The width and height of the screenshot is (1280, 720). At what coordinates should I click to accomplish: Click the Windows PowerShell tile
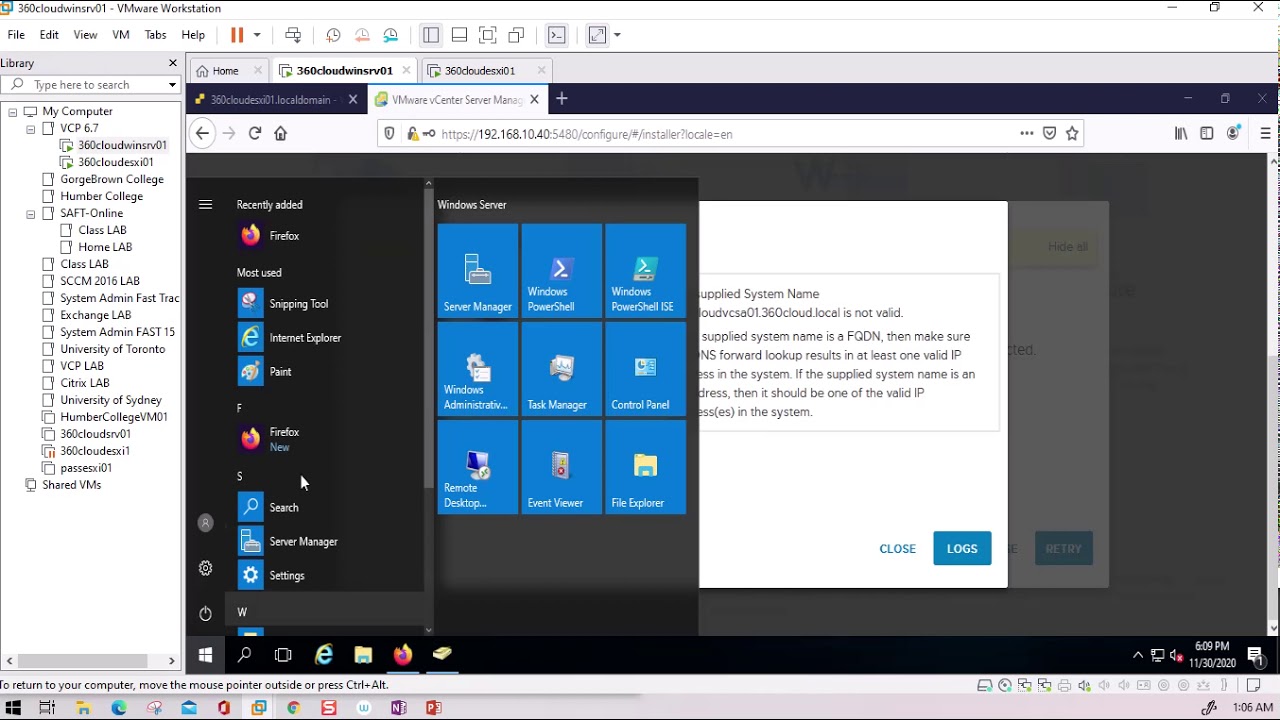tap(562, 271)
